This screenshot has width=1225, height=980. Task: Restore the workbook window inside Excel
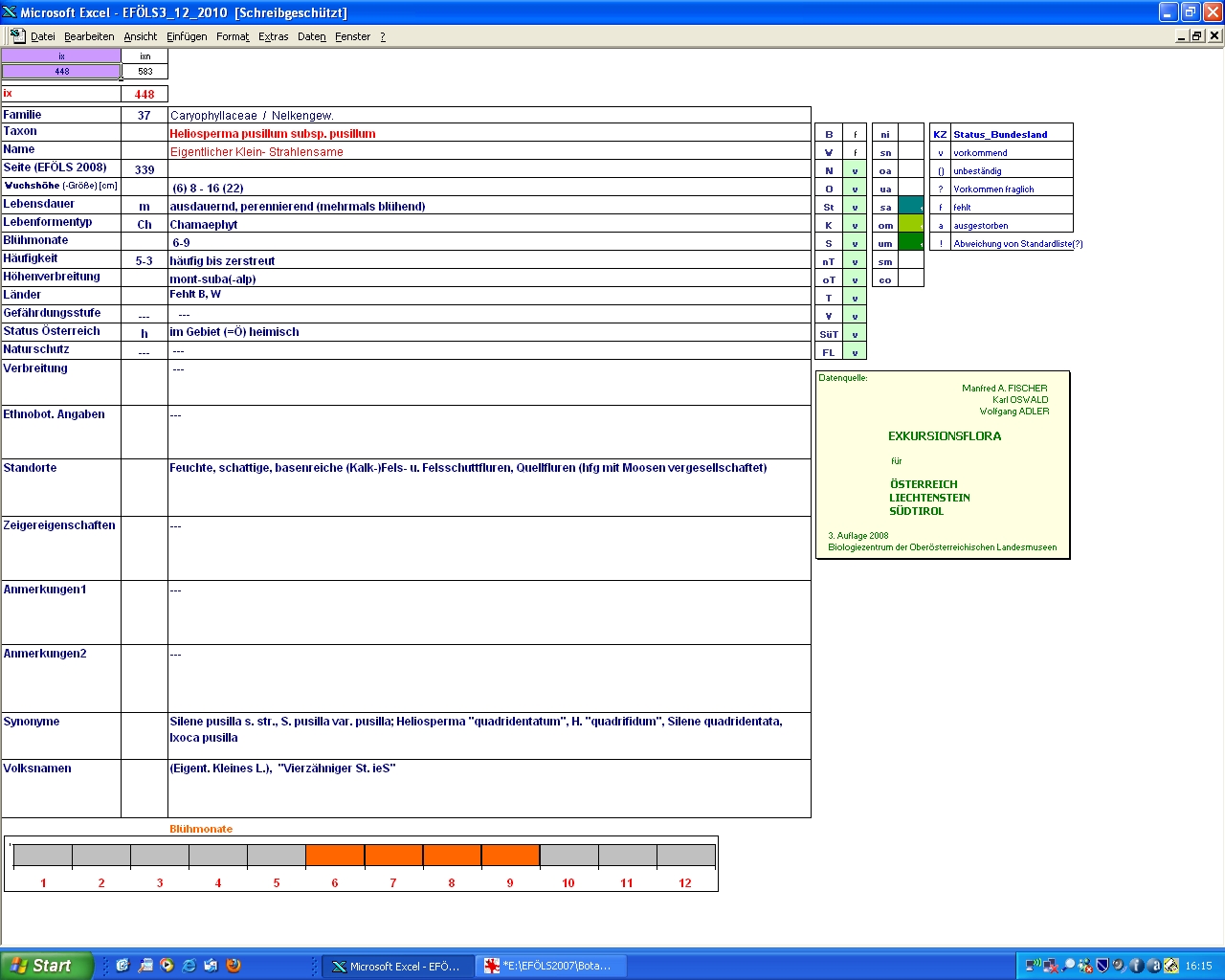point(1197,35)
